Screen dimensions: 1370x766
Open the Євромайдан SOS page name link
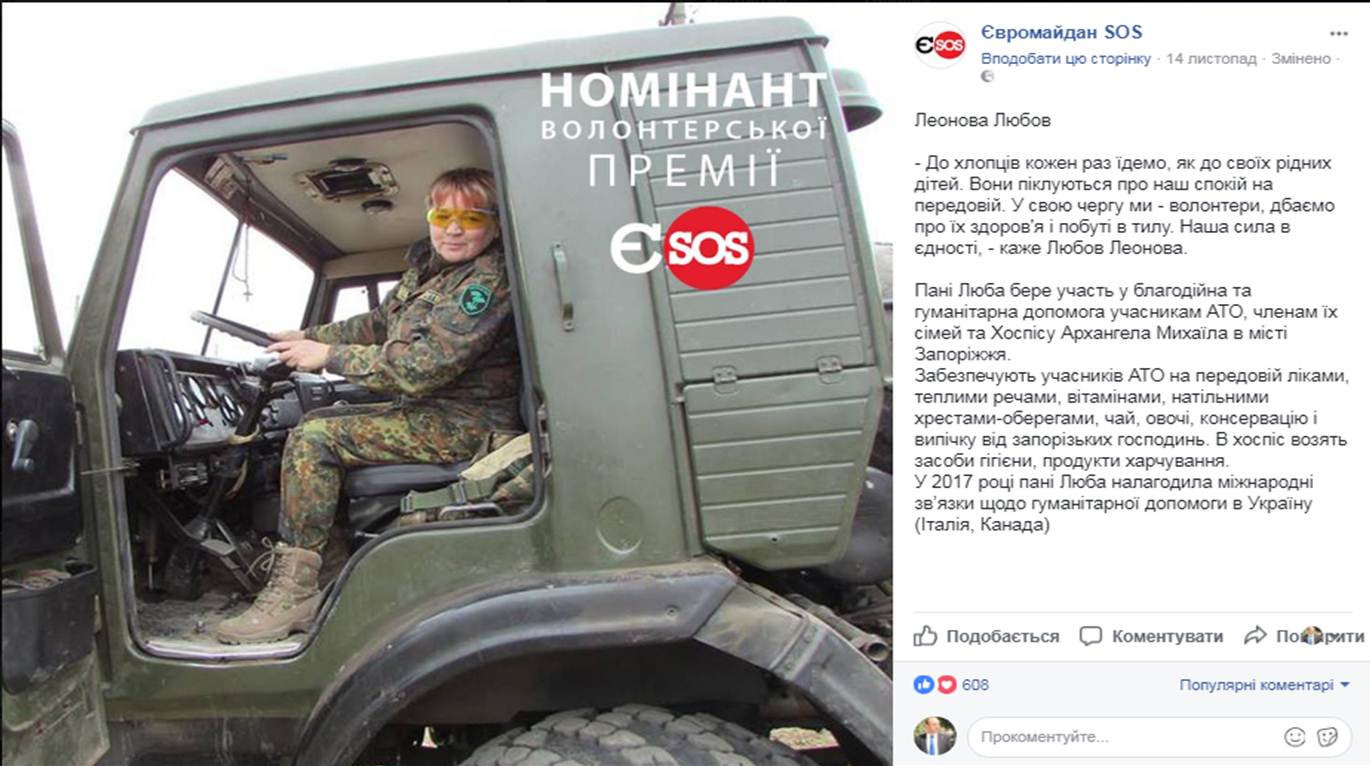tap(1062, 32)
